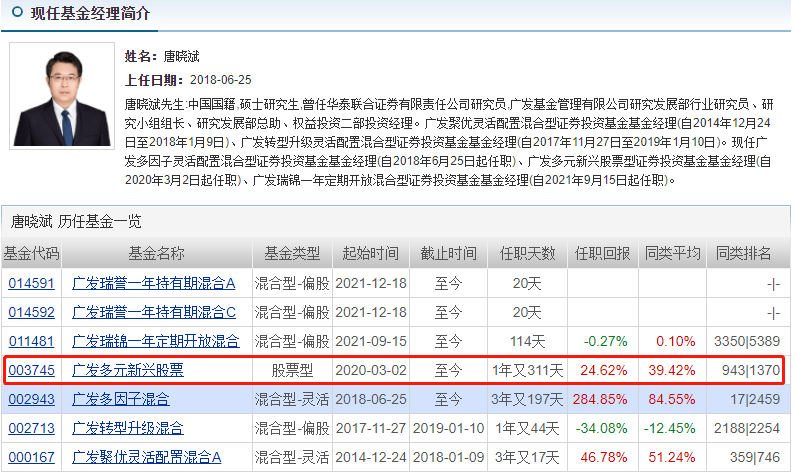Open fund code link 002943
This screenshot has height=476, width=796.
coord(31,399)
